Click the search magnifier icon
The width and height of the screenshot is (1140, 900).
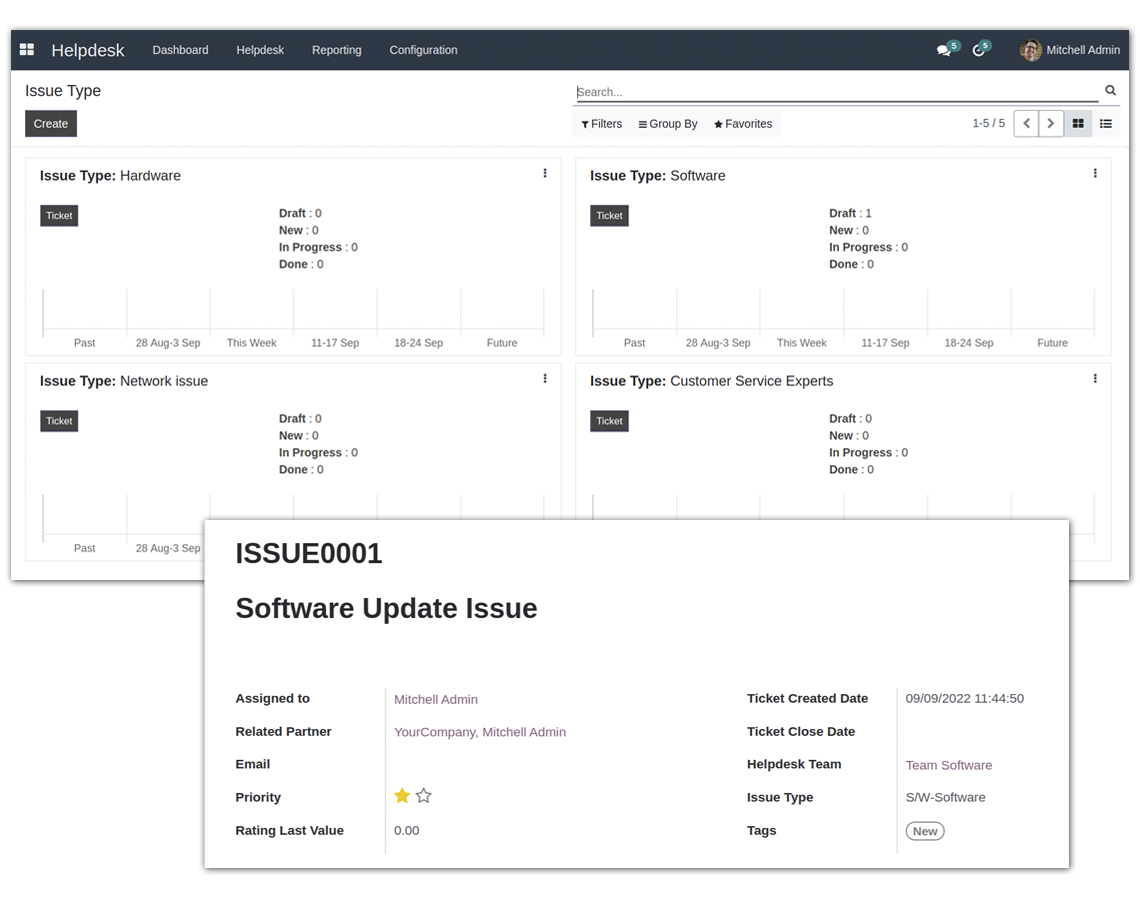(1110, 91)
